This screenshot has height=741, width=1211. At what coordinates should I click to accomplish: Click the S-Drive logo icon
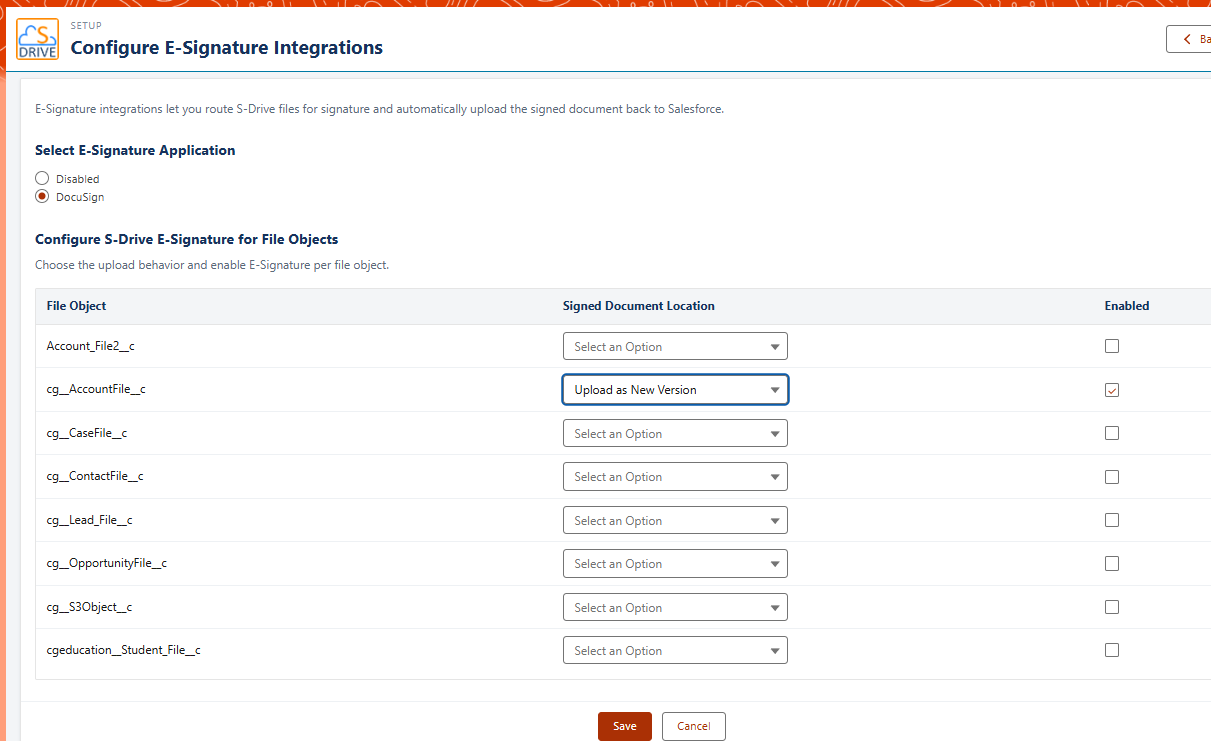point(38,39)
